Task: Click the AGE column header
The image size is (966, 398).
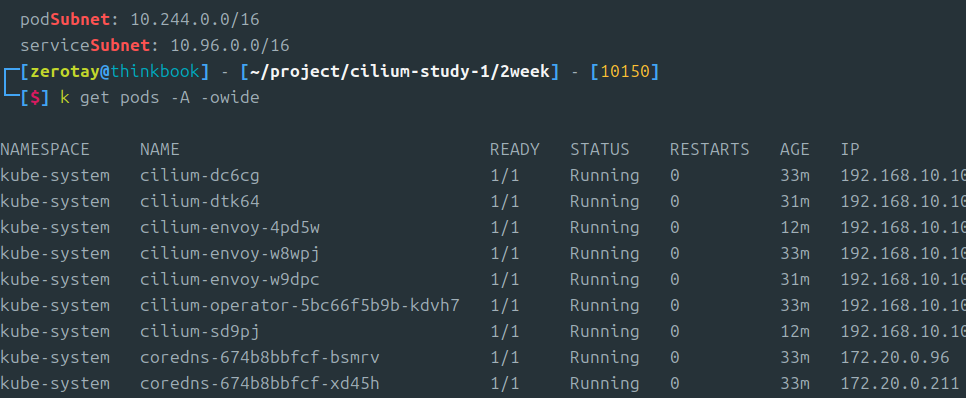Action: [795, 149]
